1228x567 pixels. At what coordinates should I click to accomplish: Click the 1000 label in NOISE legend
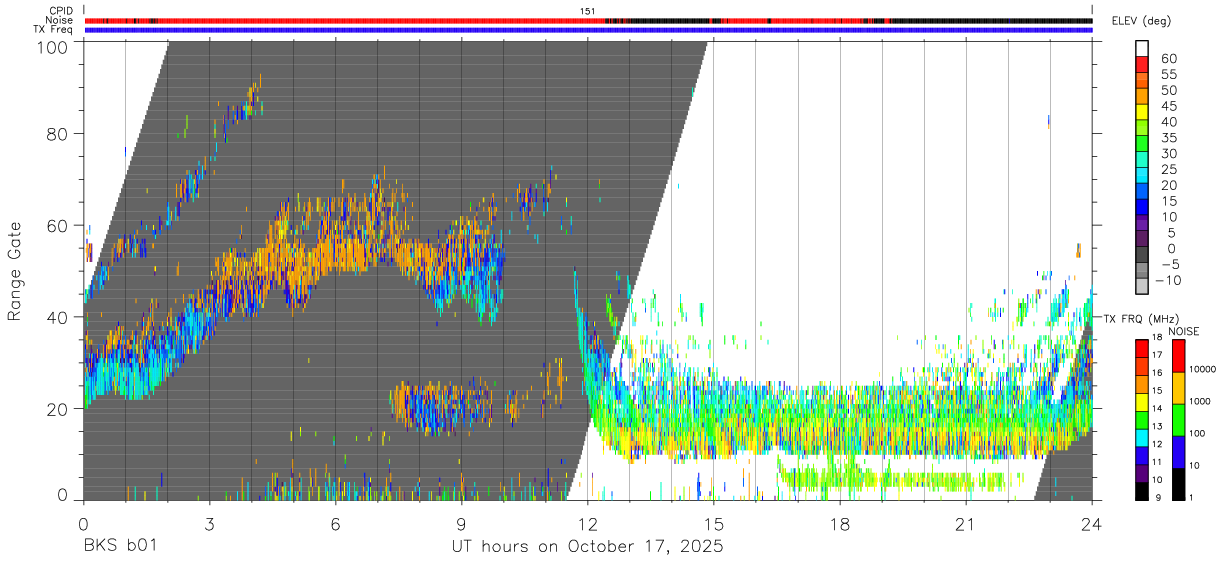(x=1198, y=401)
